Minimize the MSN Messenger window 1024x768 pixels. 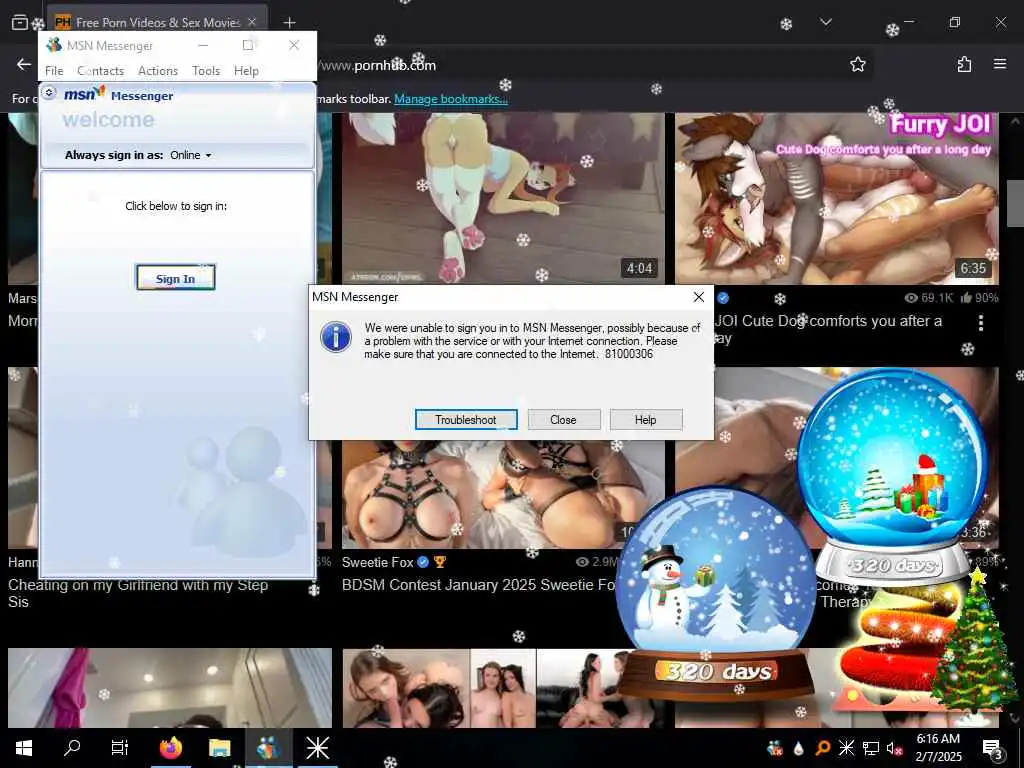(x=203, y=45)
